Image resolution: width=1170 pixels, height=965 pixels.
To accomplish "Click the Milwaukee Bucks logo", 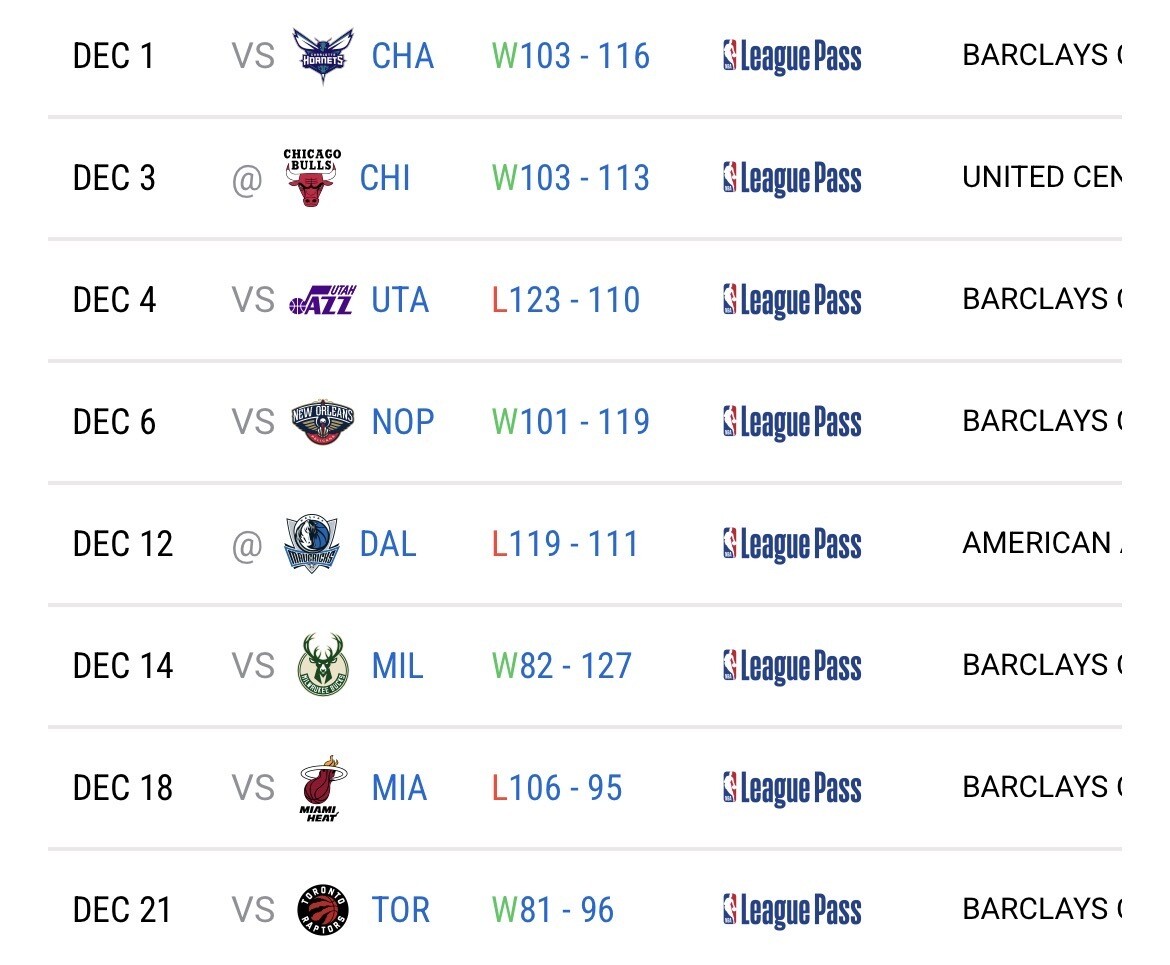I will coord(322,666).
